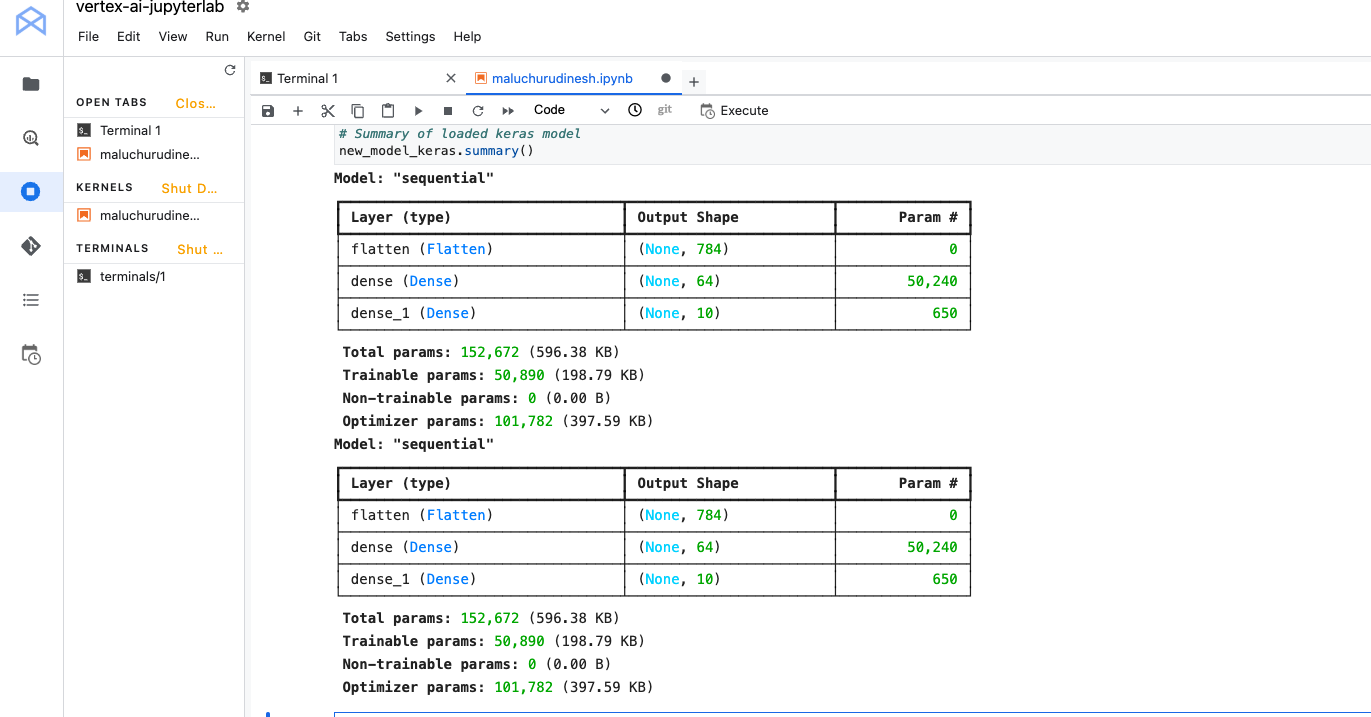Viewport: 1371px width, 717px height.
Task: Interrupt the kernel with the stop icon
Action: click(x=448, y=111)
